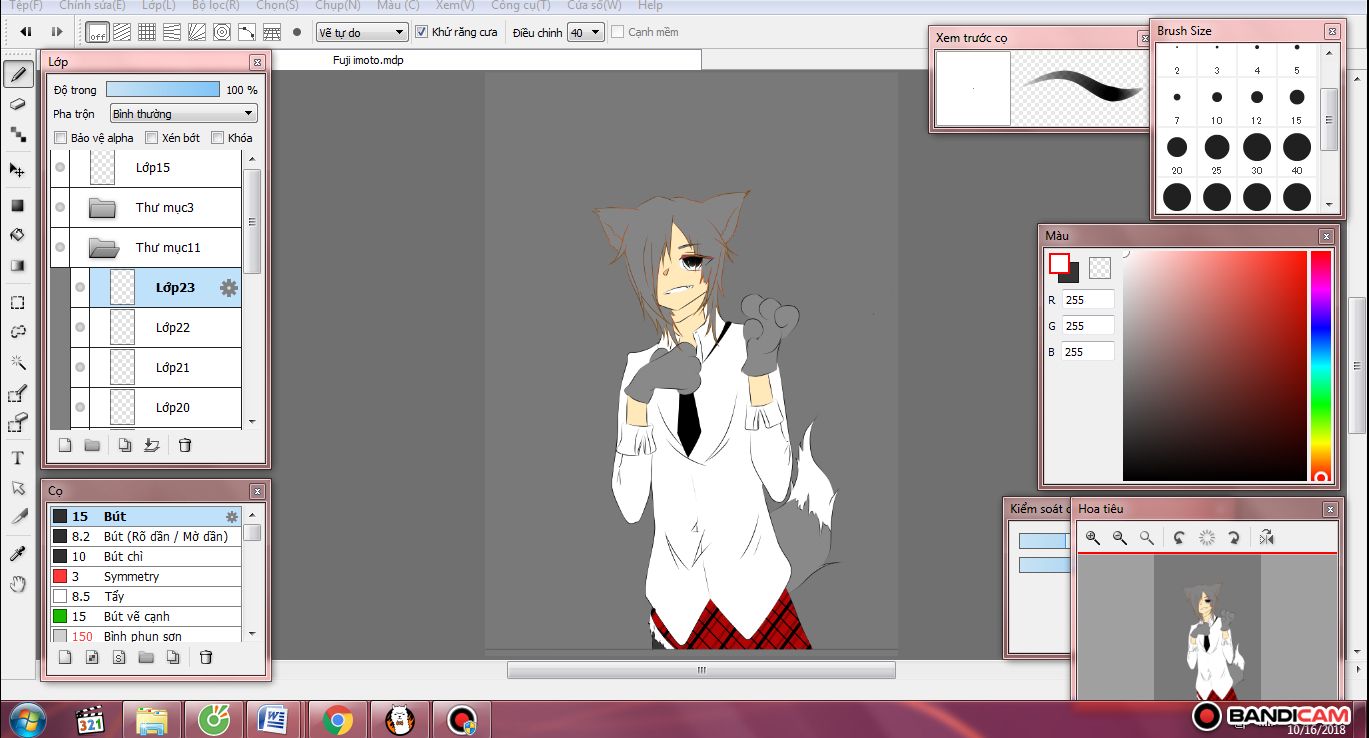Choose the Magic Wand selection tool
This screenshot has height=738, width=1369.
pyautogui.click(x=17, y=362)
